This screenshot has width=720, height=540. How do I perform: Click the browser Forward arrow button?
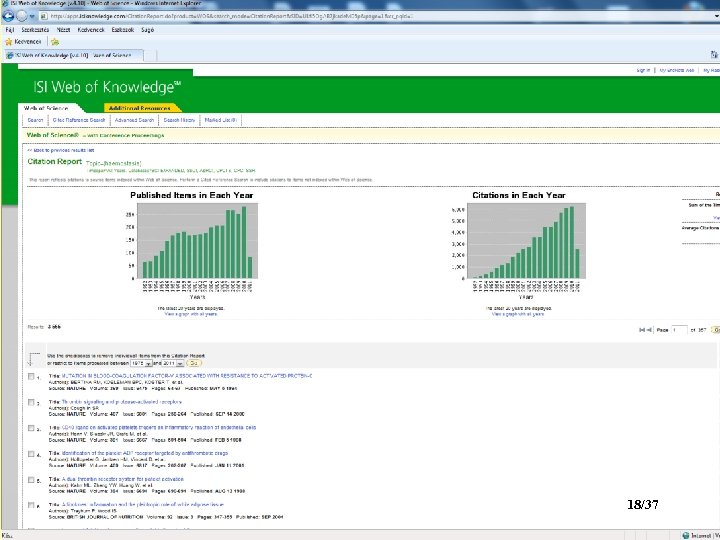point(22,16)
